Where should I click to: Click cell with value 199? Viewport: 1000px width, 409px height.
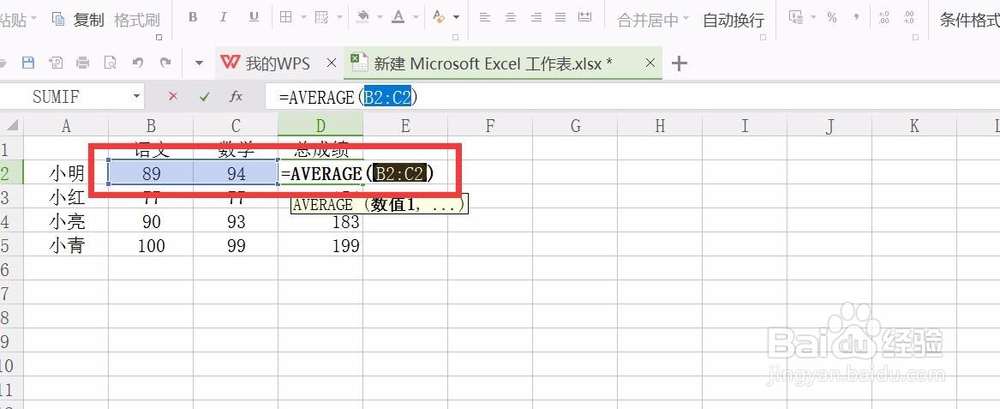point(320,246)
